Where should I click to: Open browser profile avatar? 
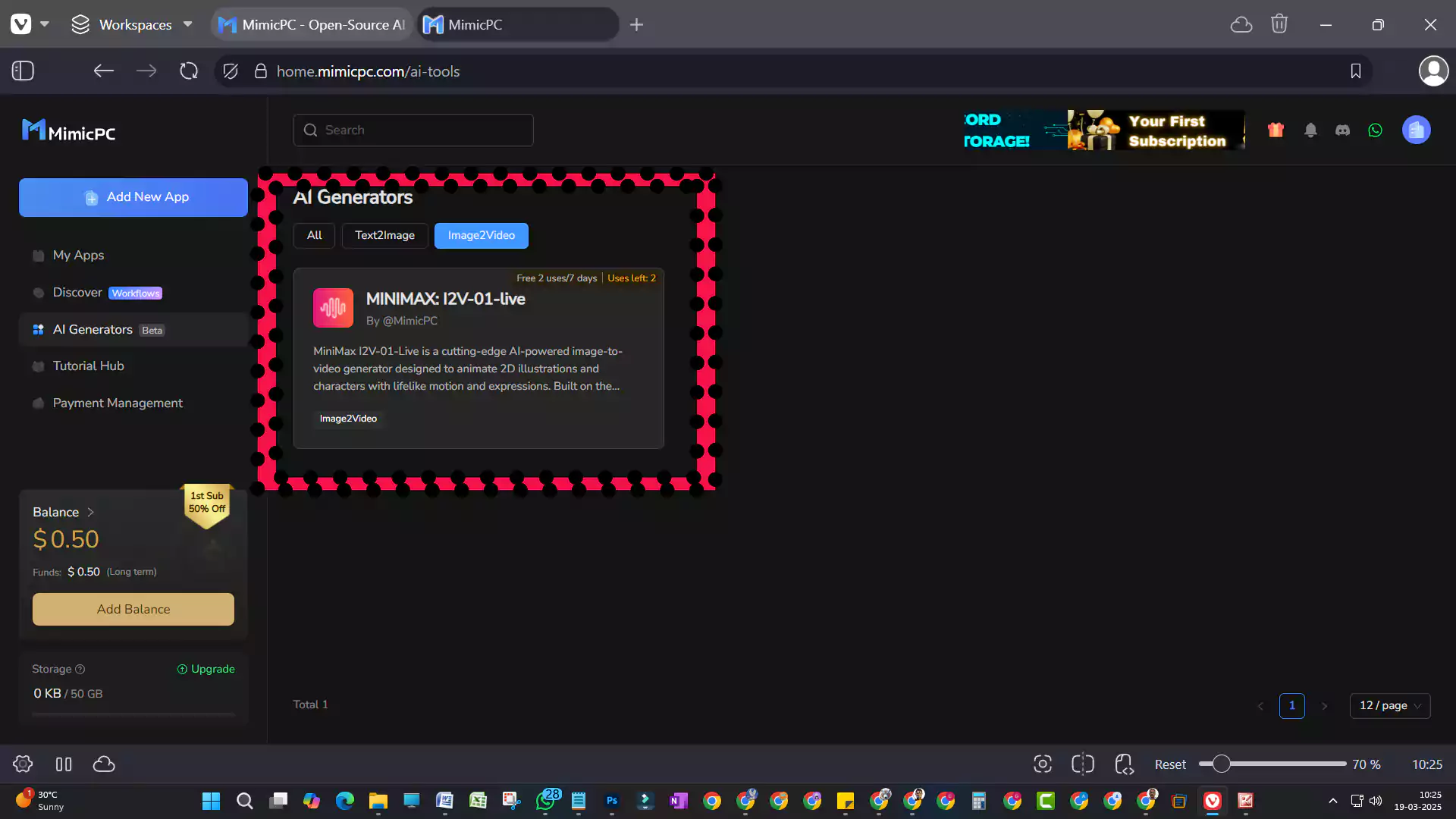tap(1433, 71)
